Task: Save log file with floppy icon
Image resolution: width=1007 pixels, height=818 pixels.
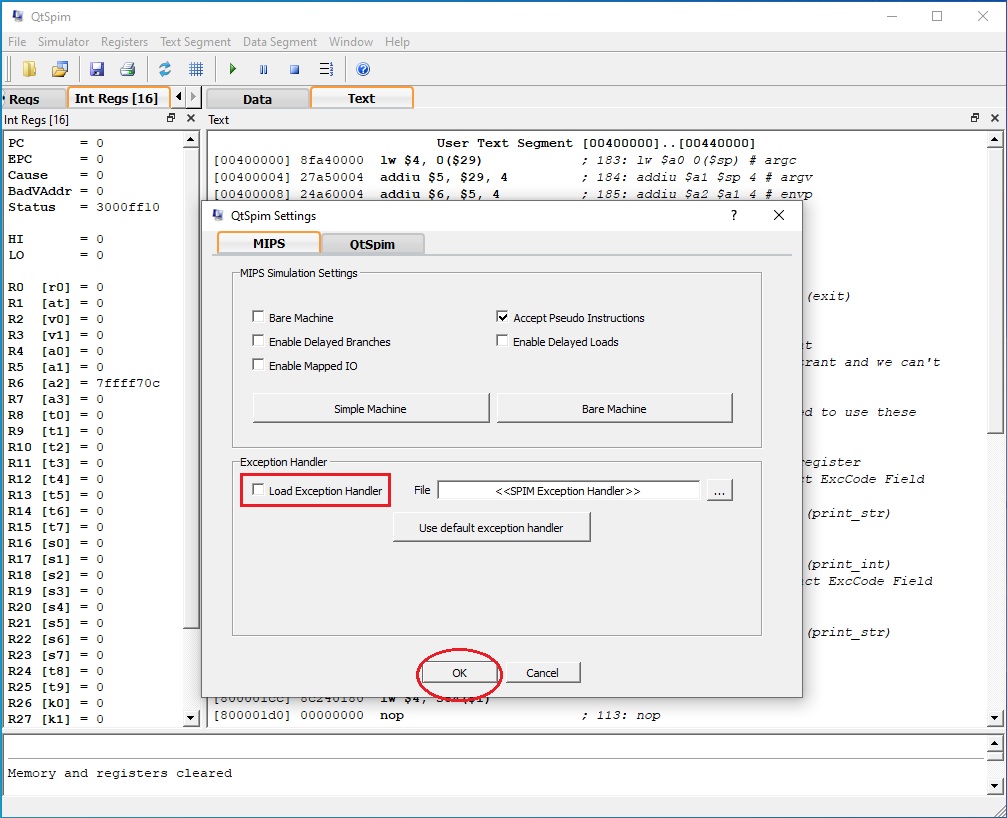Action: [97, 69]
